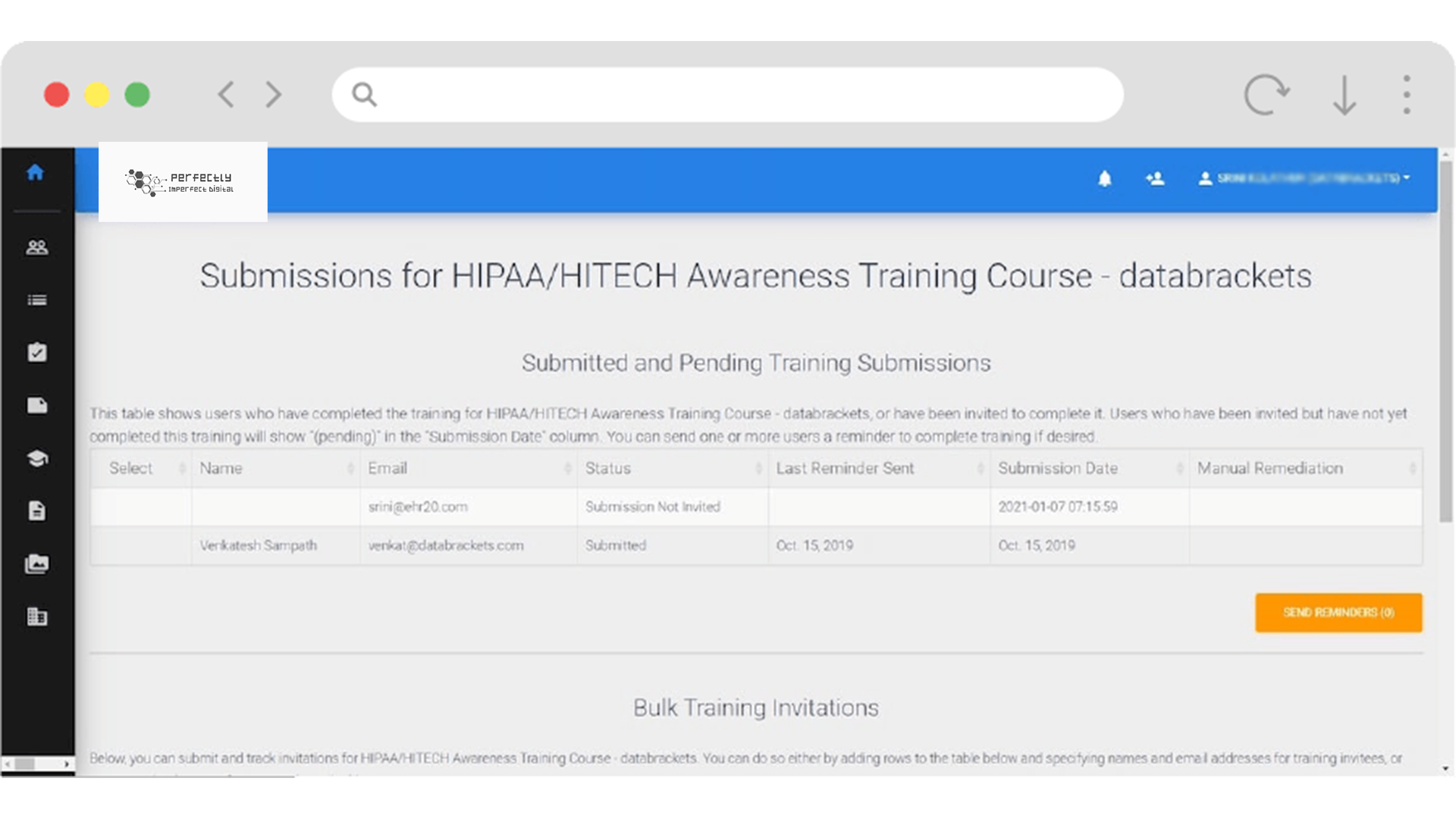Click the add user icon in header

[1155, 179]
